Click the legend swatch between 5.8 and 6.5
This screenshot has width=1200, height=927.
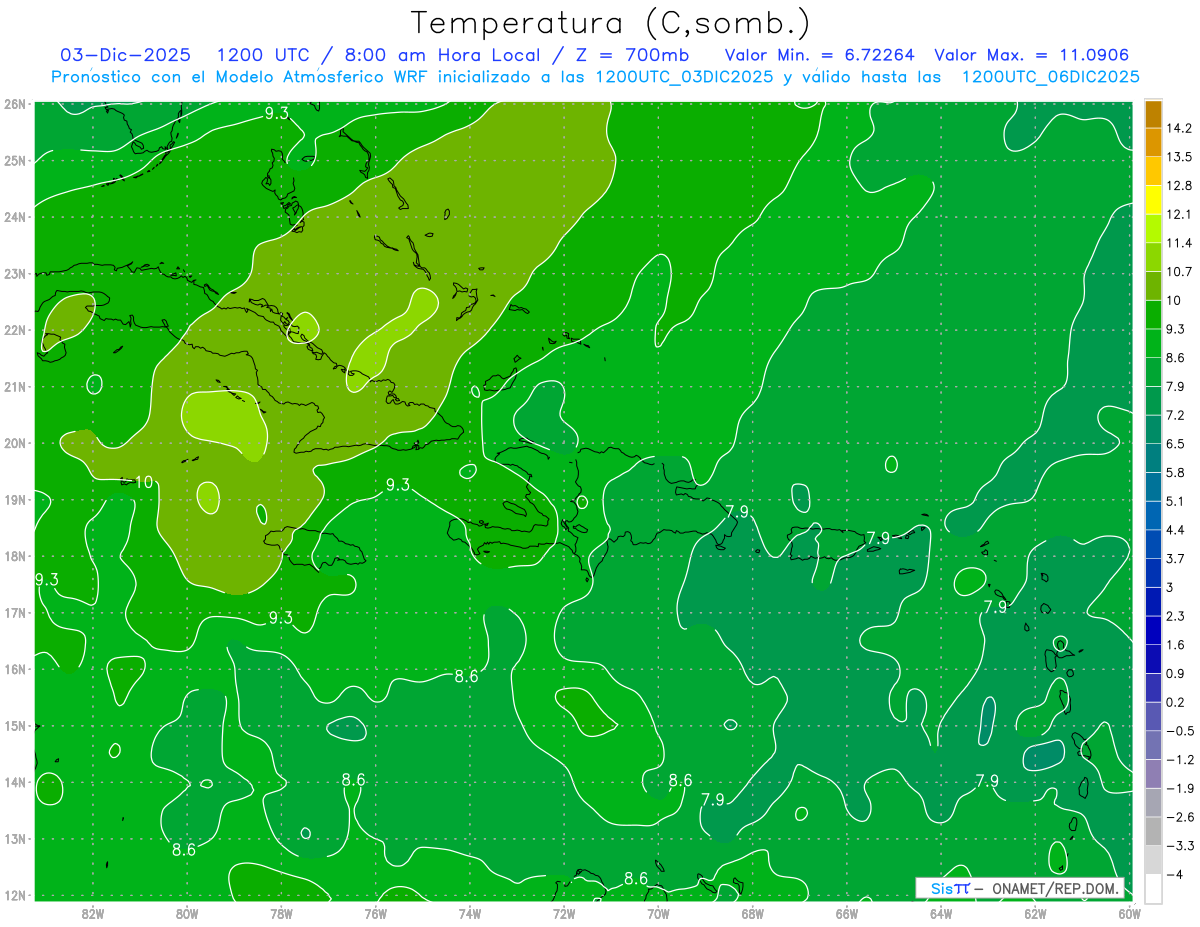1153,457
